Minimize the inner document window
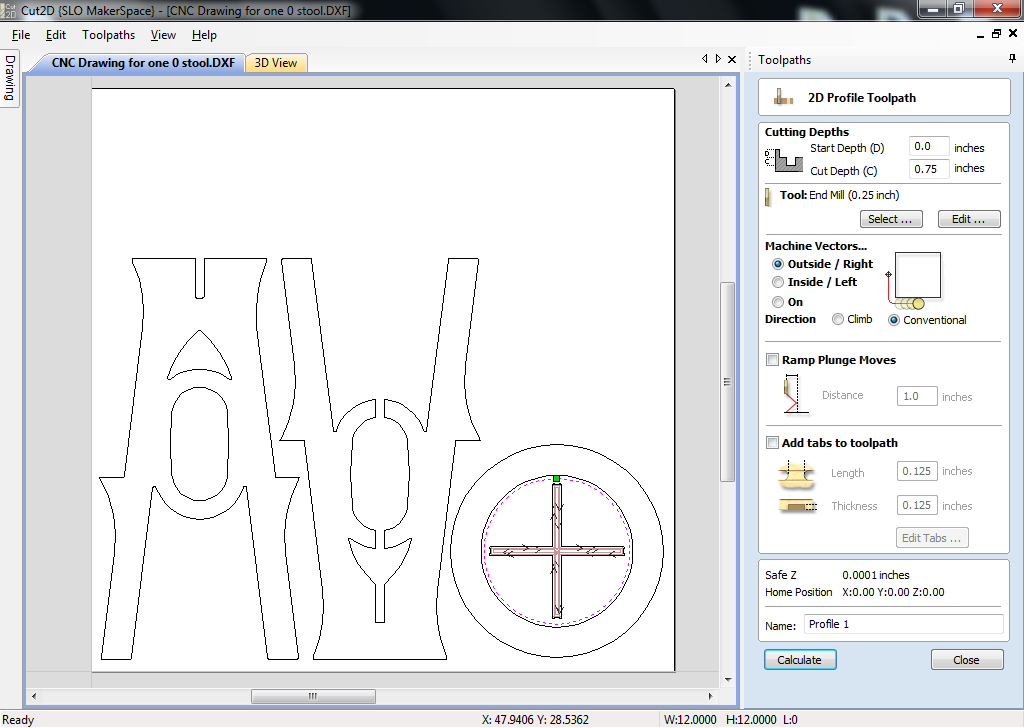Viewport: 1024px width, 728px height. click(x=980, y=35)
